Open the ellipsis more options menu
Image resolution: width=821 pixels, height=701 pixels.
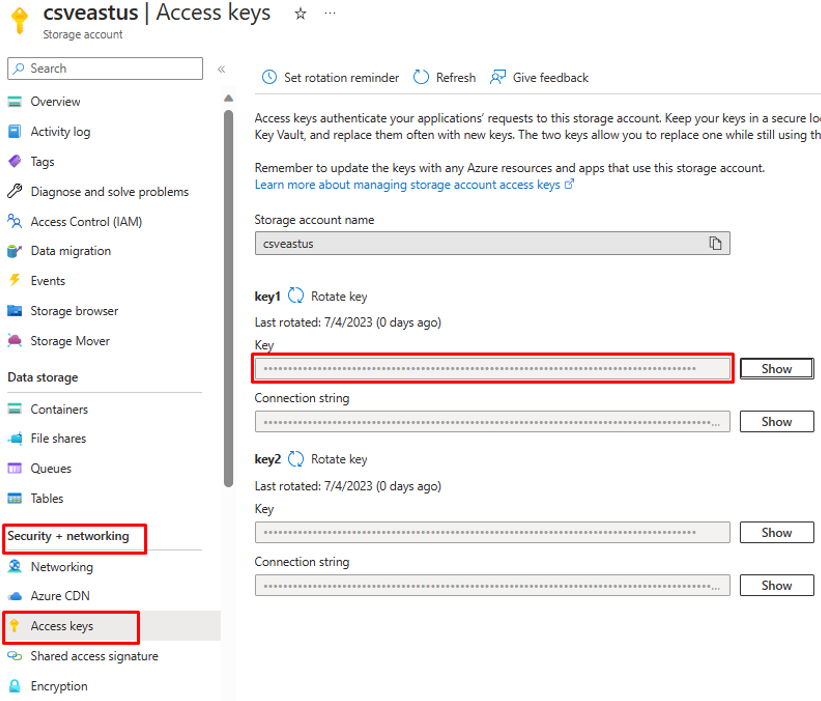pyautogui.click(x=330, y=14)
